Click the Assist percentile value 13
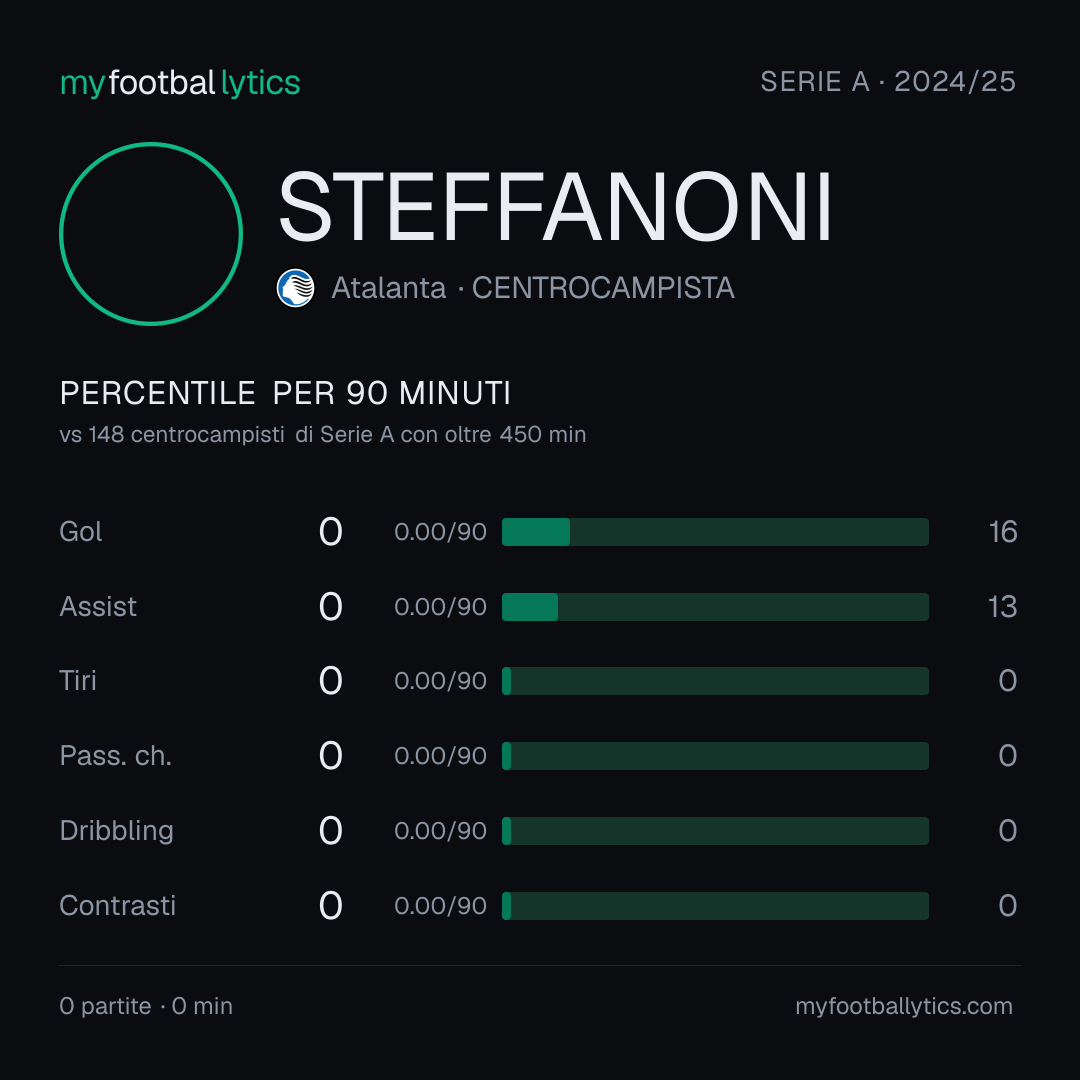 pyautogui.click(x=1002, y=607)
